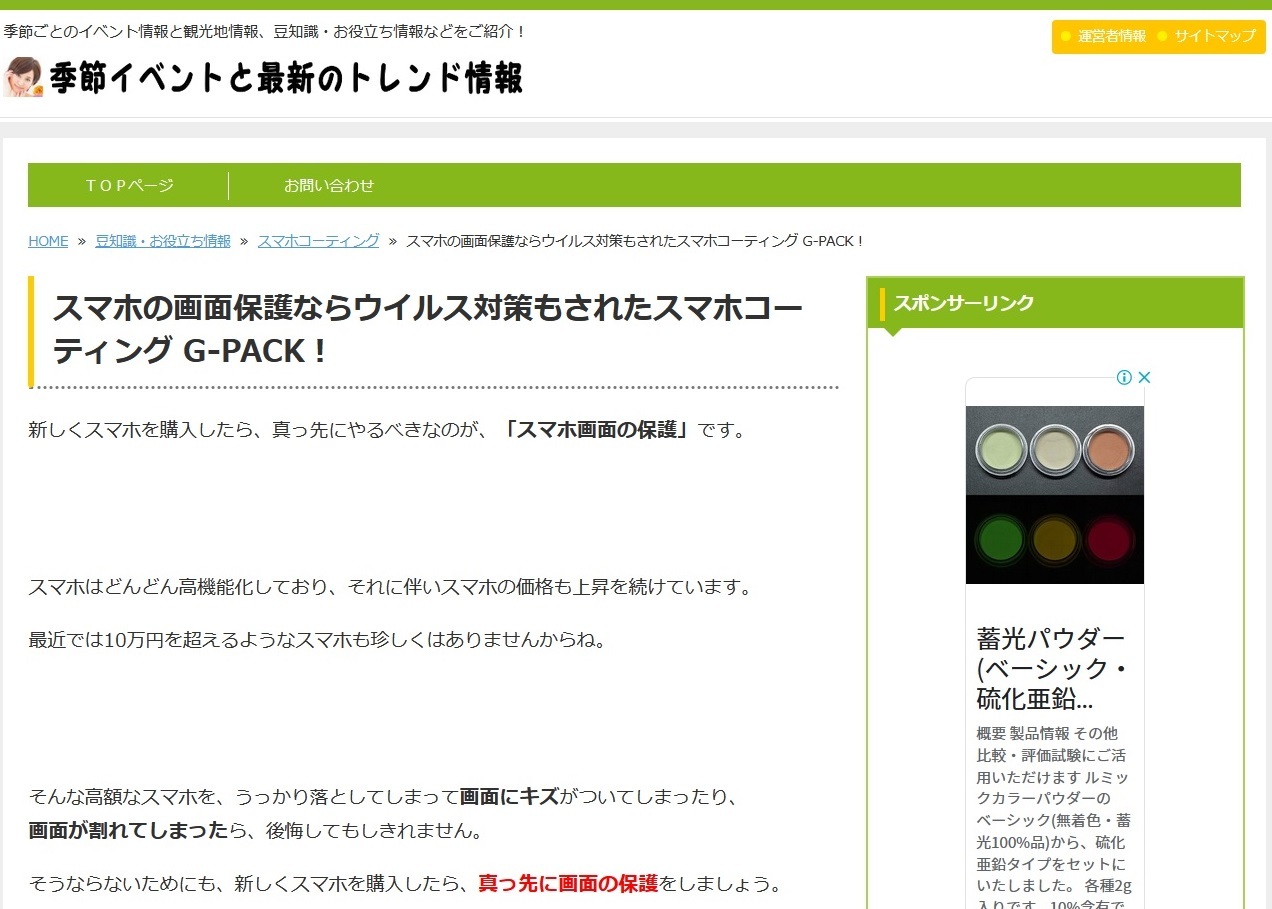Click the site avatar logo image
Viewport: 1272px width, 909px height.
tap(23, 77)
